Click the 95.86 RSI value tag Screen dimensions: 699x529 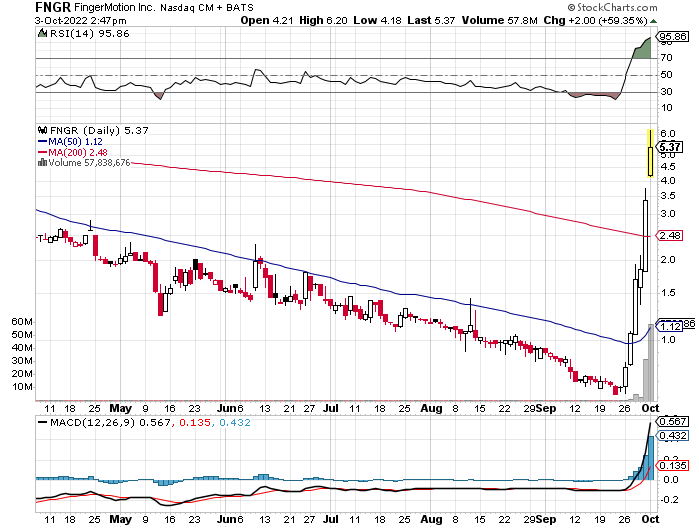(x=673, y=37)
